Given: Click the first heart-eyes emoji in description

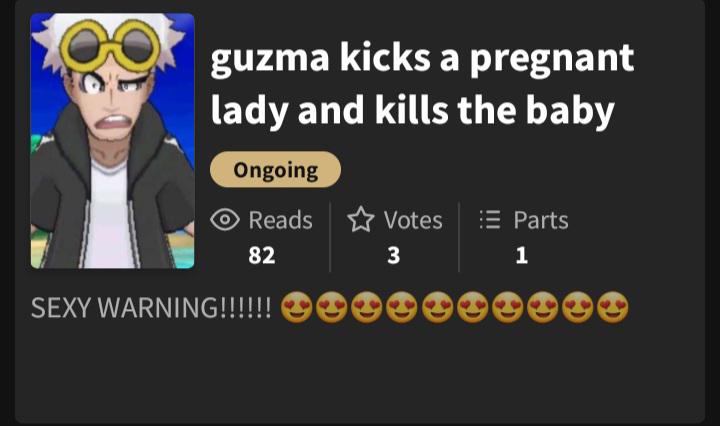Looking at the screenshot, I should (x=297, y=307).
